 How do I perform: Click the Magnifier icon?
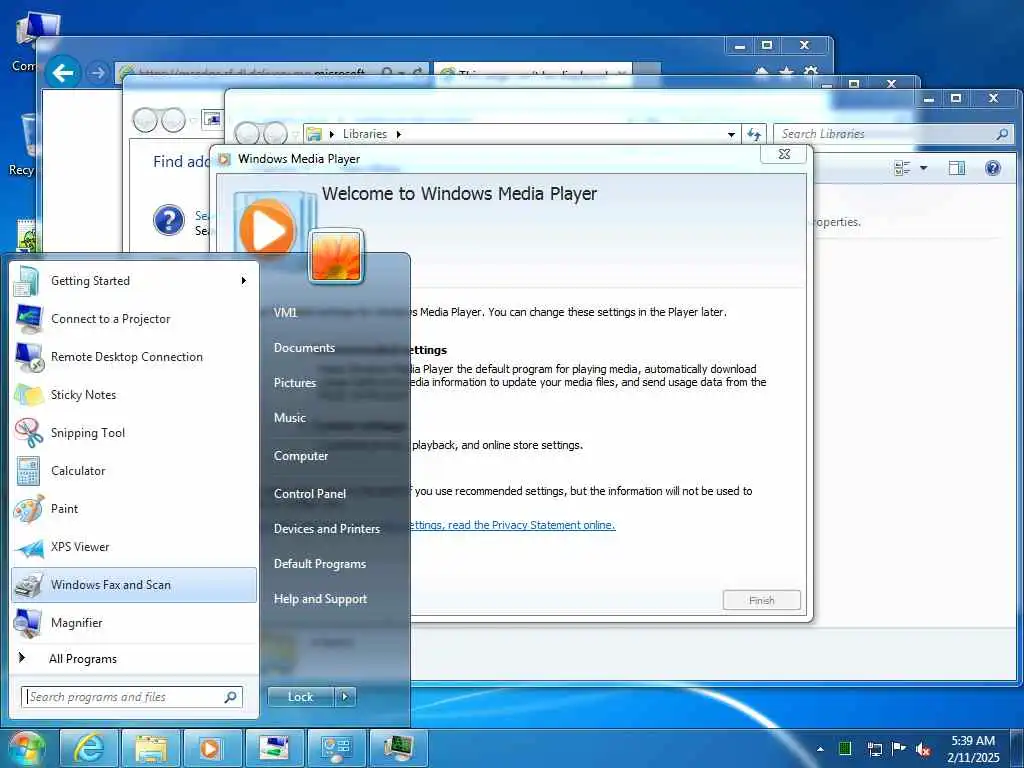pos(29,623)
